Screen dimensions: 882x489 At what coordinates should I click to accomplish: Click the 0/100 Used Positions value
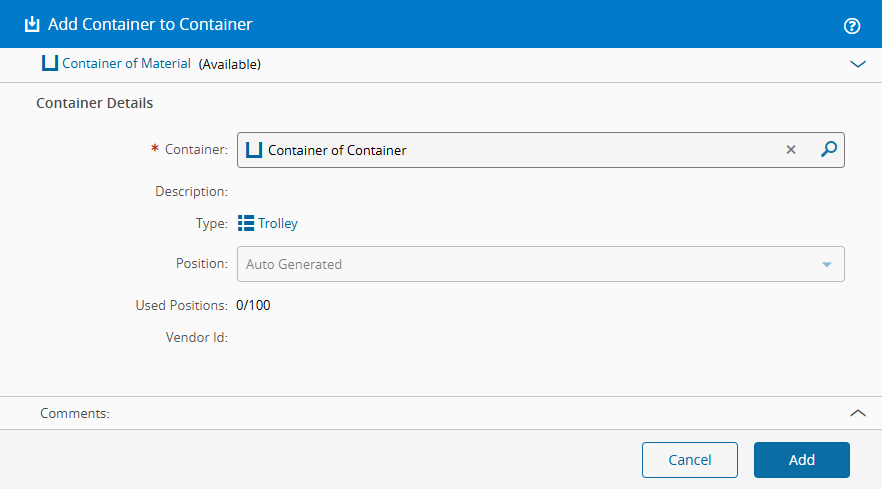[x=253, y=305]
